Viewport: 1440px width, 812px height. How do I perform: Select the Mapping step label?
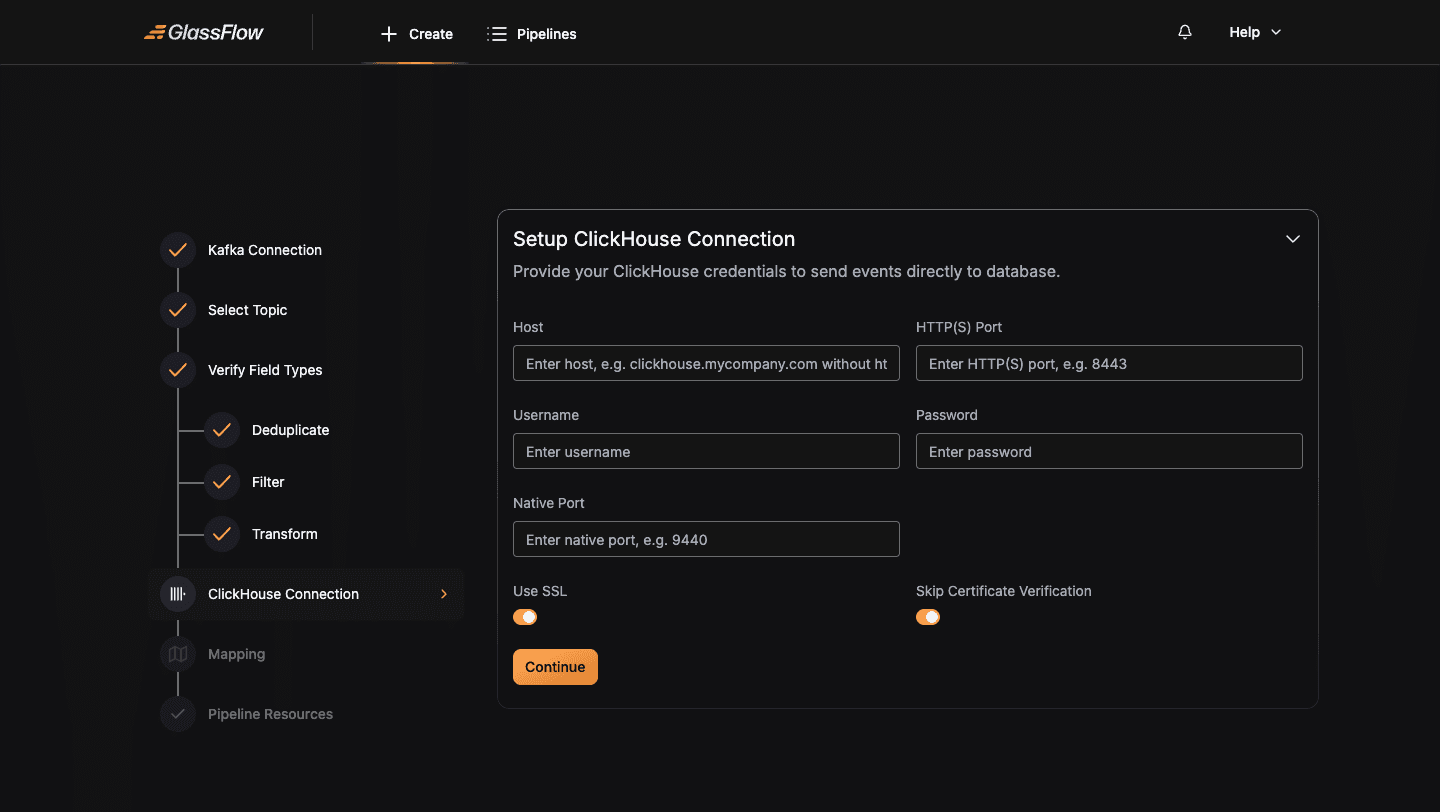pos(237,654)
